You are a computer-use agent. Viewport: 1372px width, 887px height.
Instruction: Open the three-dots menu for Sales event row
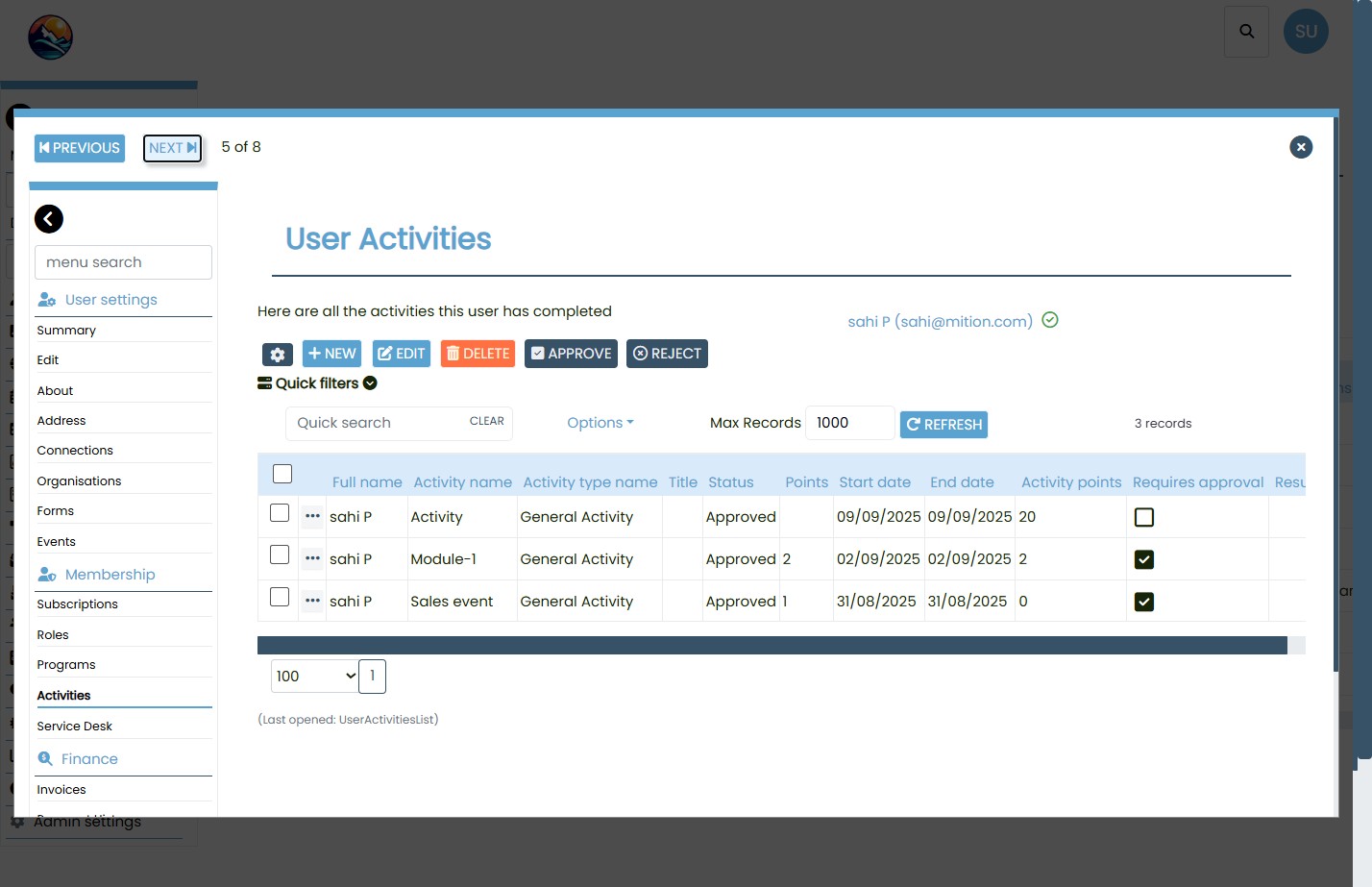[312, 601]
